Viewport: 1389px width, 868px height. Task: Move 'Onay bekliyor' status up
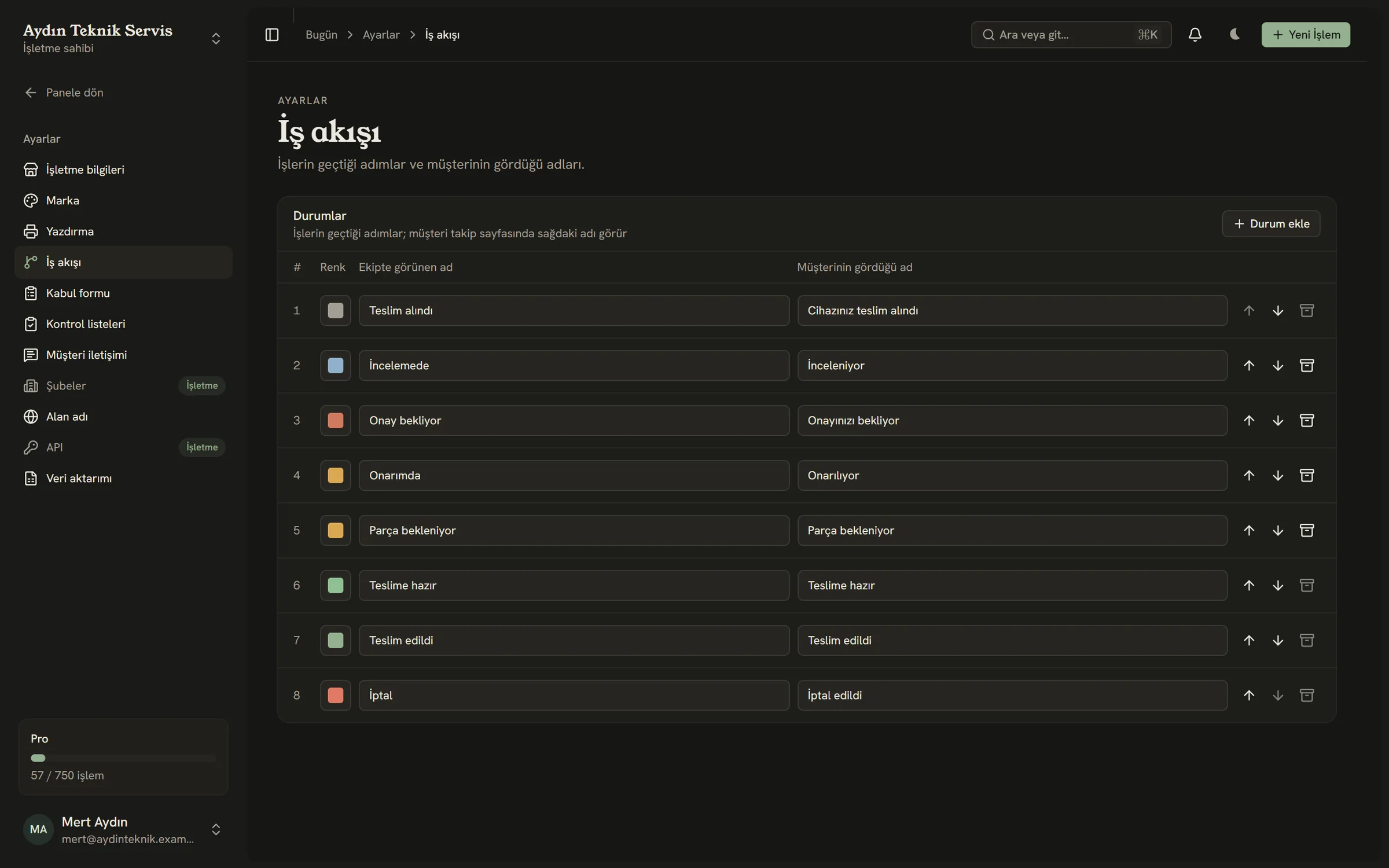pos(1249,420)
